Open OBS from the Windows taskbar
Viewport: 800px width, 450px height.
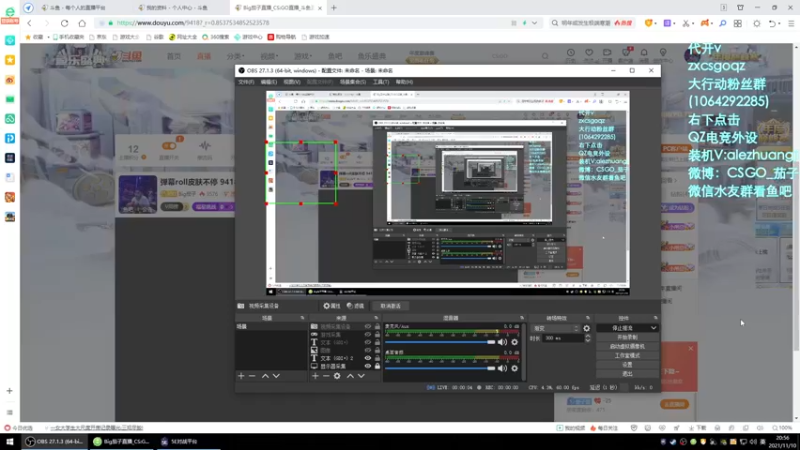(55, 442)
